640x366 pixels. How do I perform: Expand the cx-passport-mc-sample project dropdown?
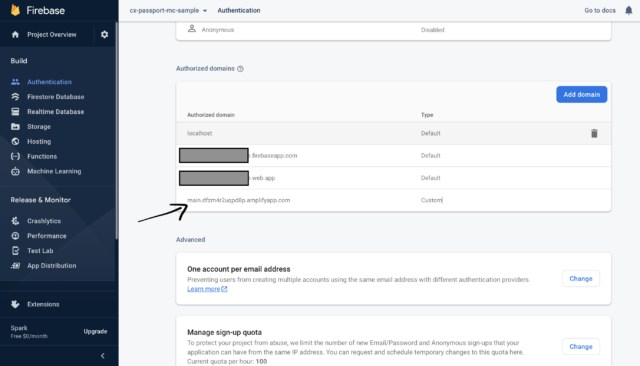[168, 11]
